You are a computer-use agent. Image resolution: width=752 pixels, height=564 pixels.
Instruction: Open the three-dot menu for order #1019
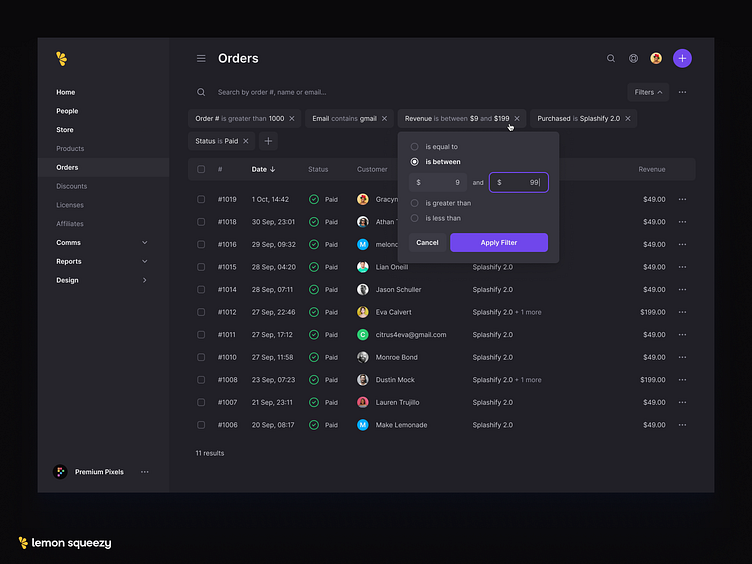(682, 199)
